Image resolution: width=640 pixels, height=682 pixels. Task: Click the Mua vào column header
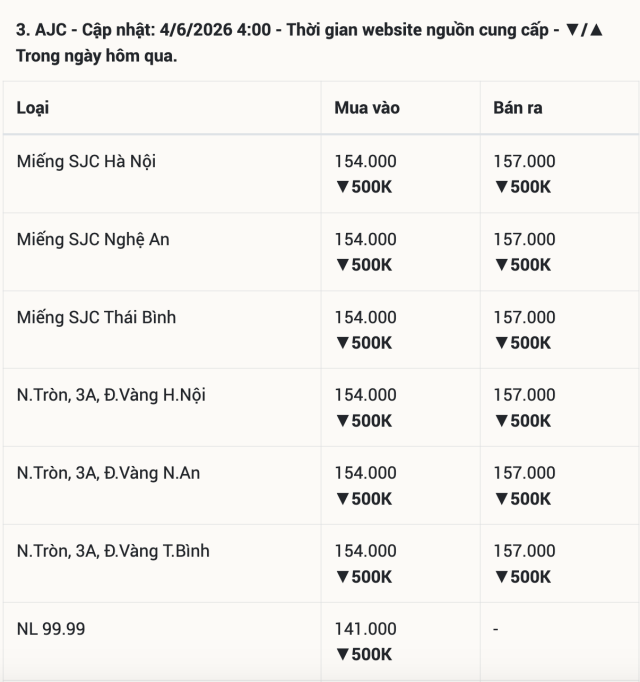(x=367, y=108)
